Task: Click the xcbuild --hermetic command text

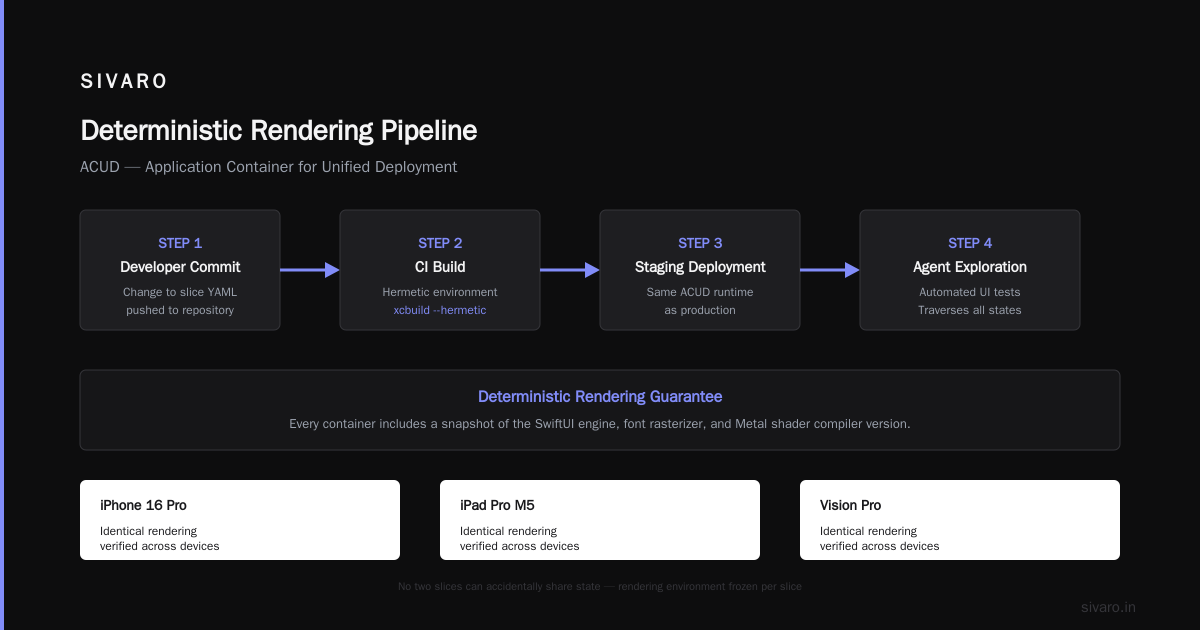Action: tap(440, 310)
